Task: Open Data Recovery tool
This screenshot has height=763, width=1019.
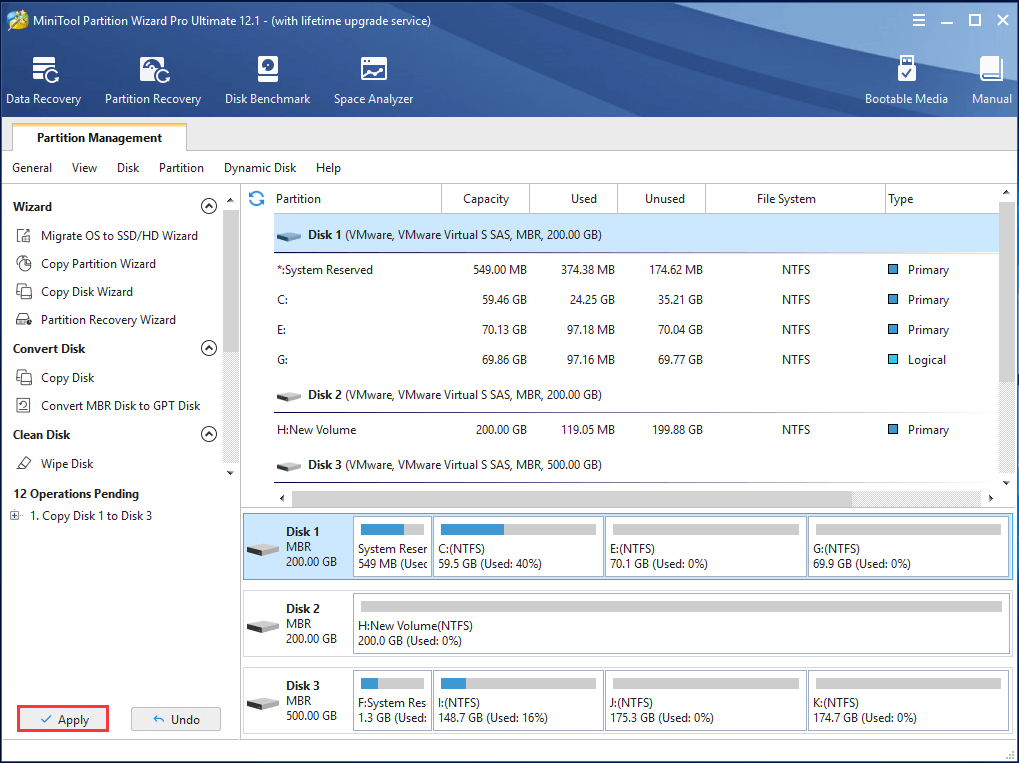Action: [x=44, y=81]
